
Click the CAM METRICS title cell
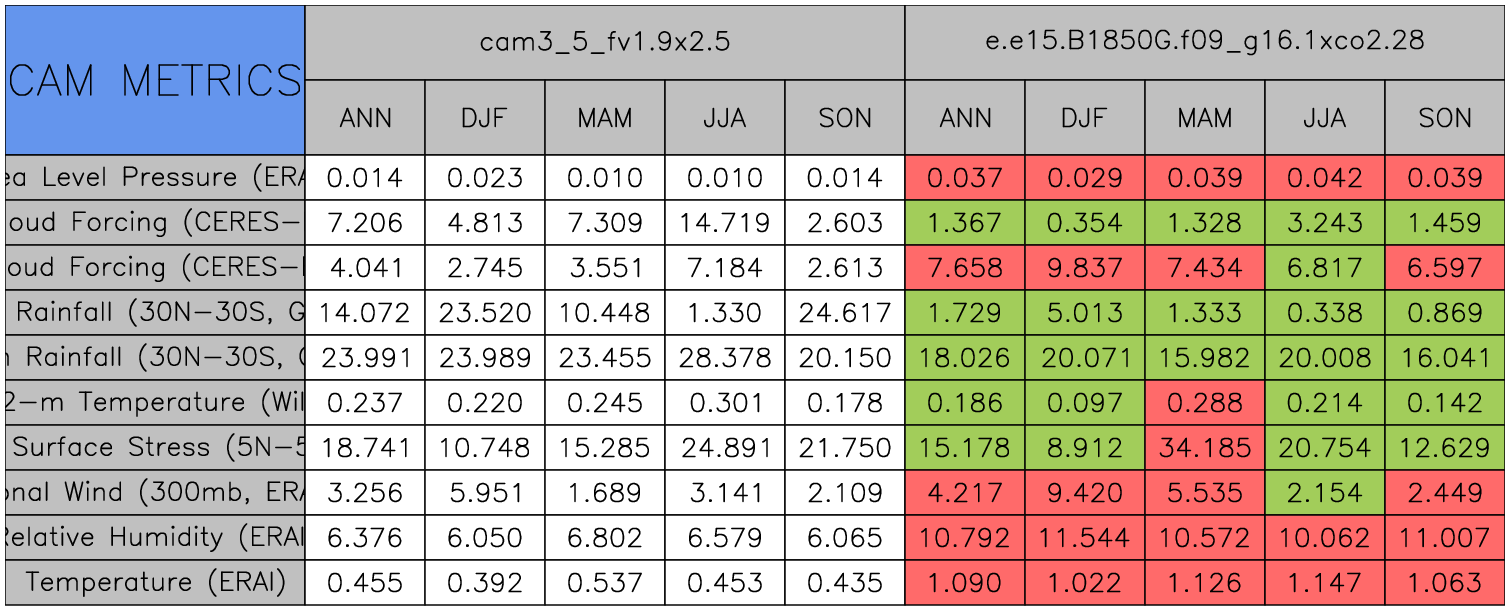155,80
